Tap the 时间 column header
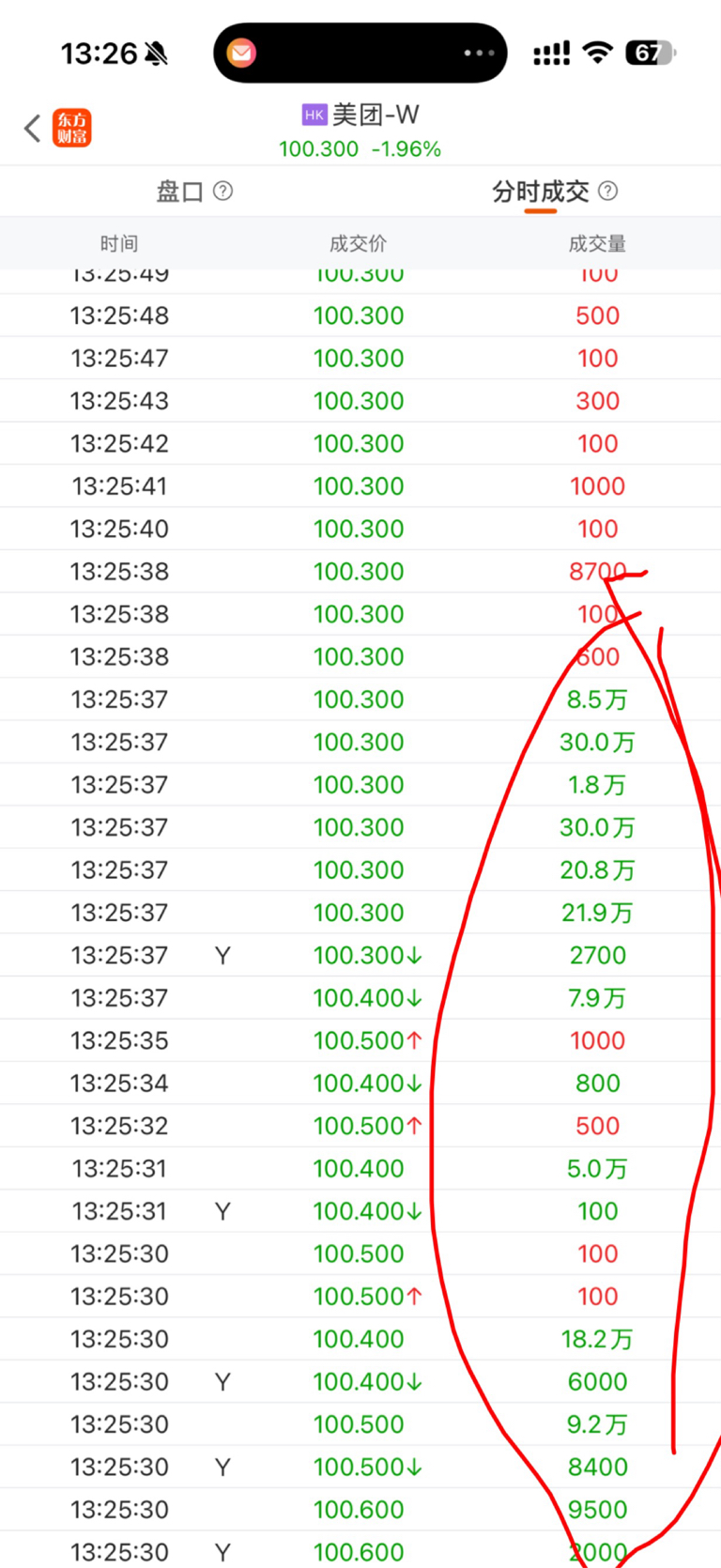 point(119,244)
